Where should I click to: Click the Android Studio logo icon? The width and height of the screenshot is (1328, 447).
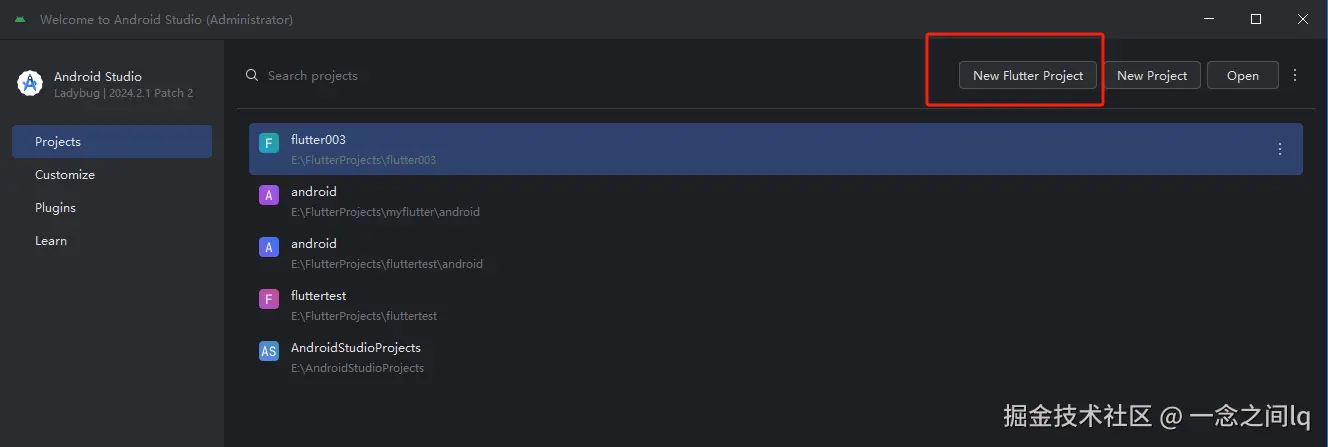pyautogui.click(x=29, y=84)
